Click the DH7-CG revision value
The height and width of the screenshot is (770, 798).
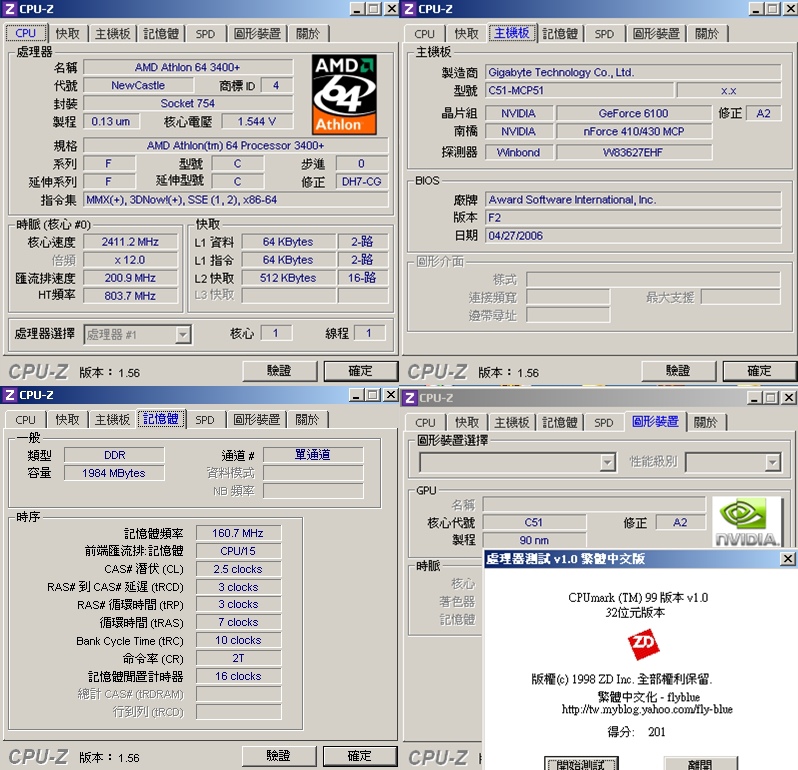(361, 181)
